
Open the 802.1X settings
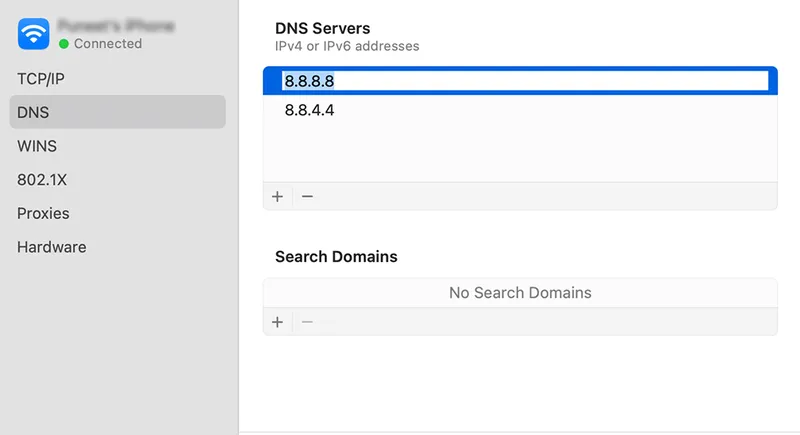coord(42,180)
